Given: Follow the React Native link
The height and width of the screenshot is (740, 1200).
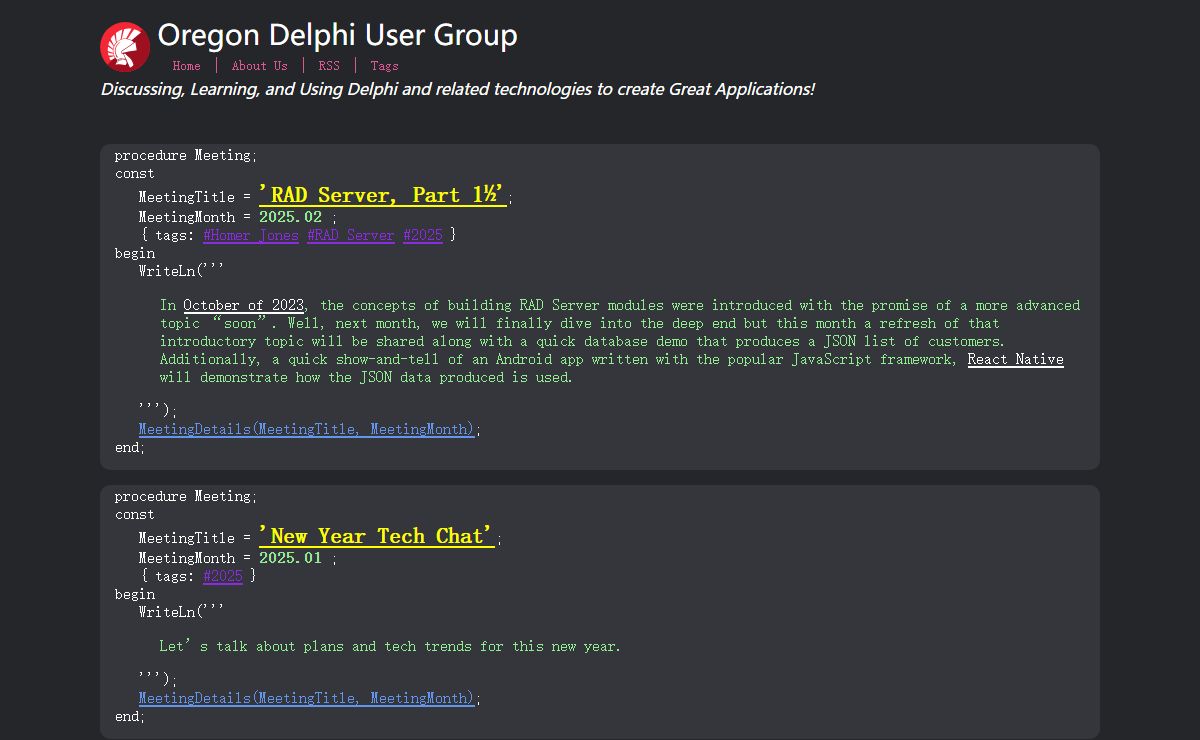Looking at the screenshot, I should pos(1015,359).
